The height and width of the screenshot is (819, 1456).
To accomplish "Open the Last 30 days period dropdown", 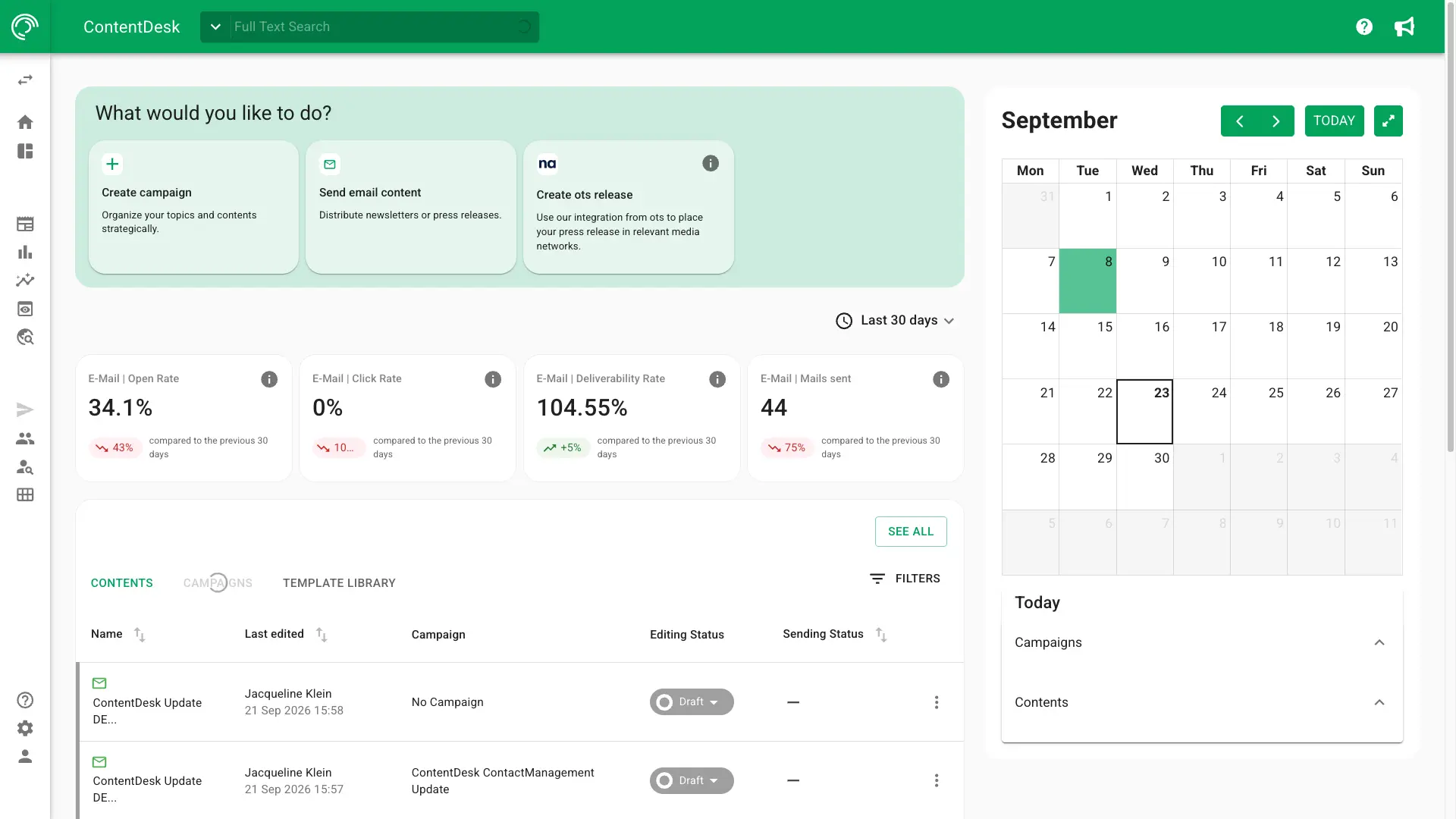I will (x=895, y=321).
